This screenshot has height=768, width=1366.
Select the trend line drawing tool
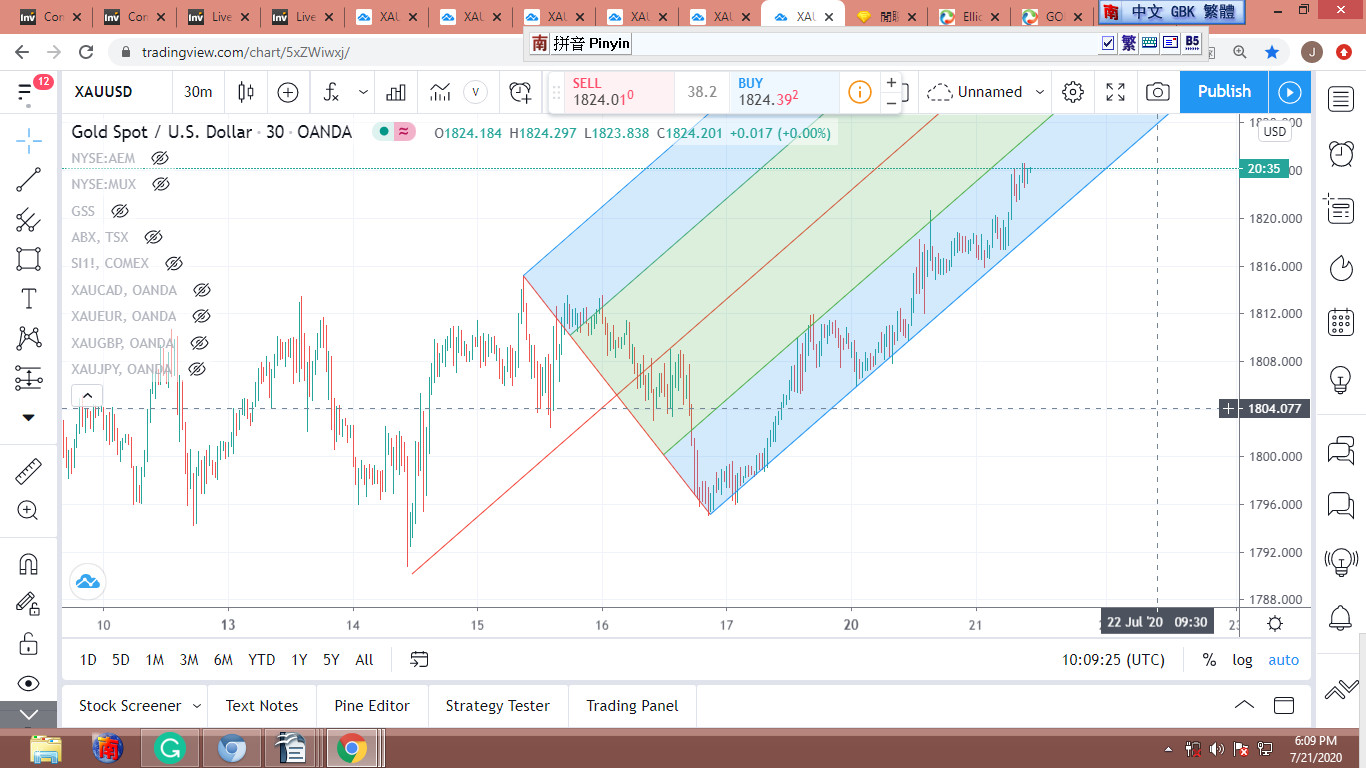[x=28, y=180]
